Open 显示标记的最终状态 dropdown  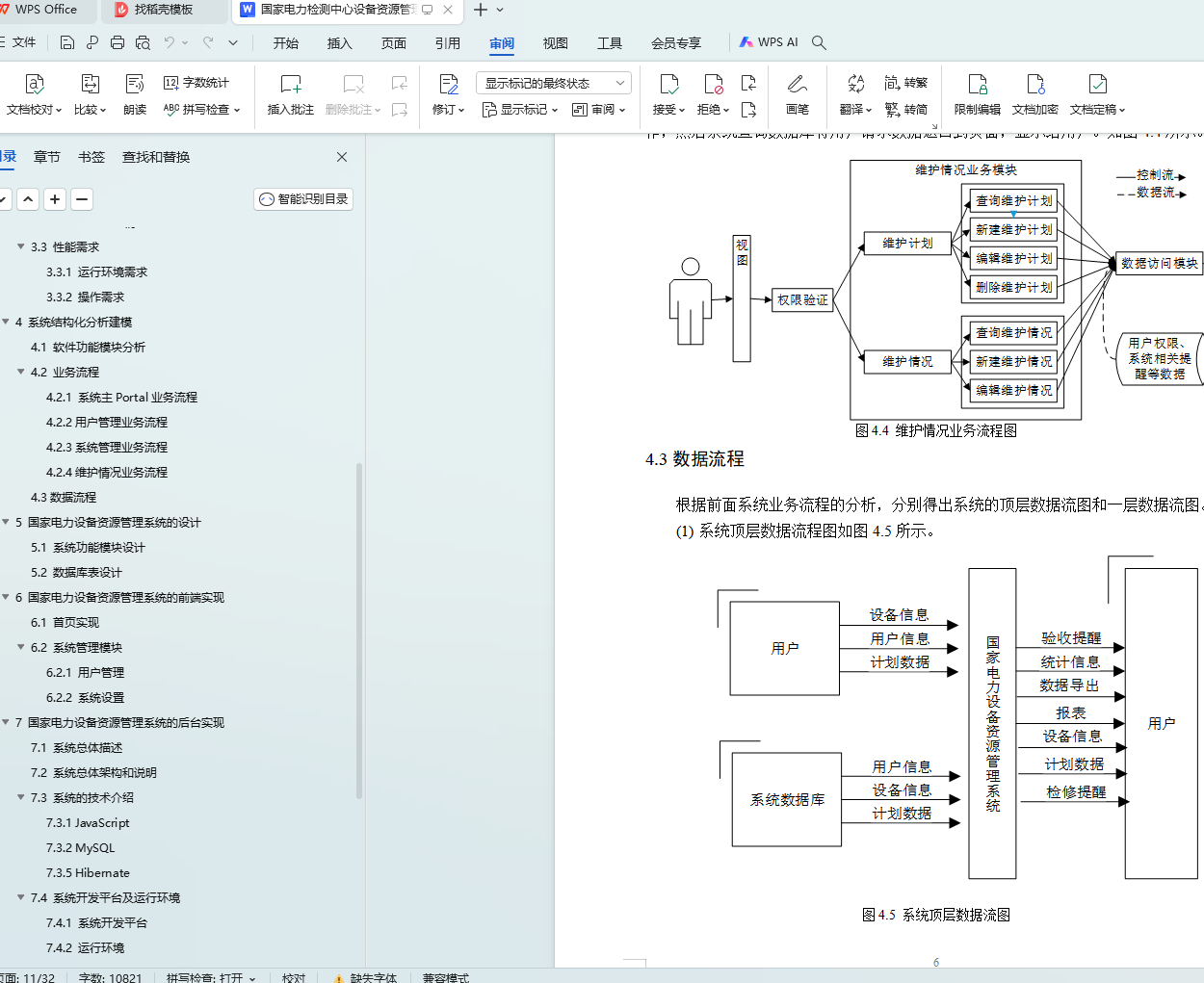point(554,83)
